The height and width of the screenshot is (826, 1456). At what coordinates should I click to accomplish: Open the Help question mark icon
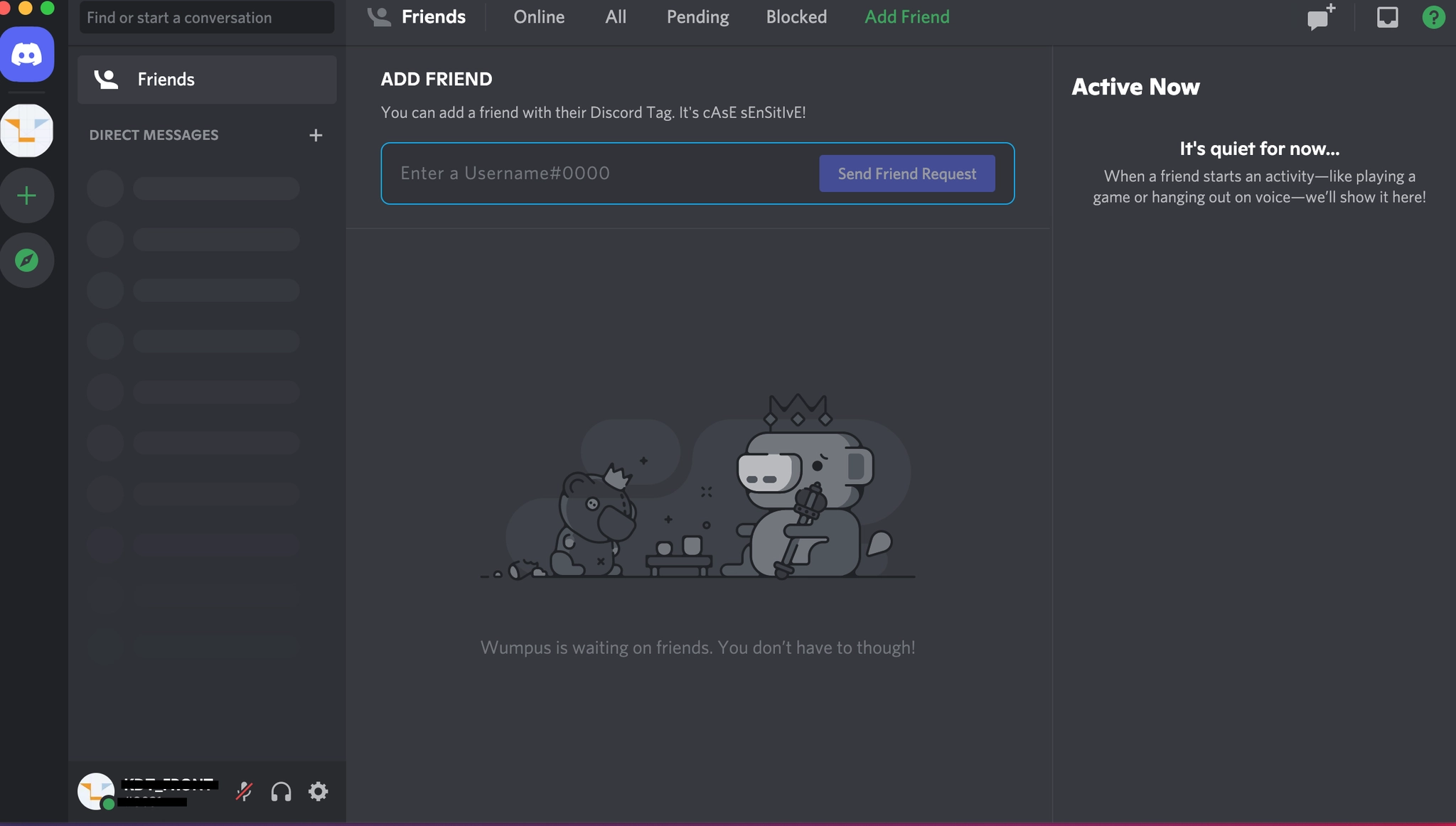pyautogui.click(x=1433, y=17)
